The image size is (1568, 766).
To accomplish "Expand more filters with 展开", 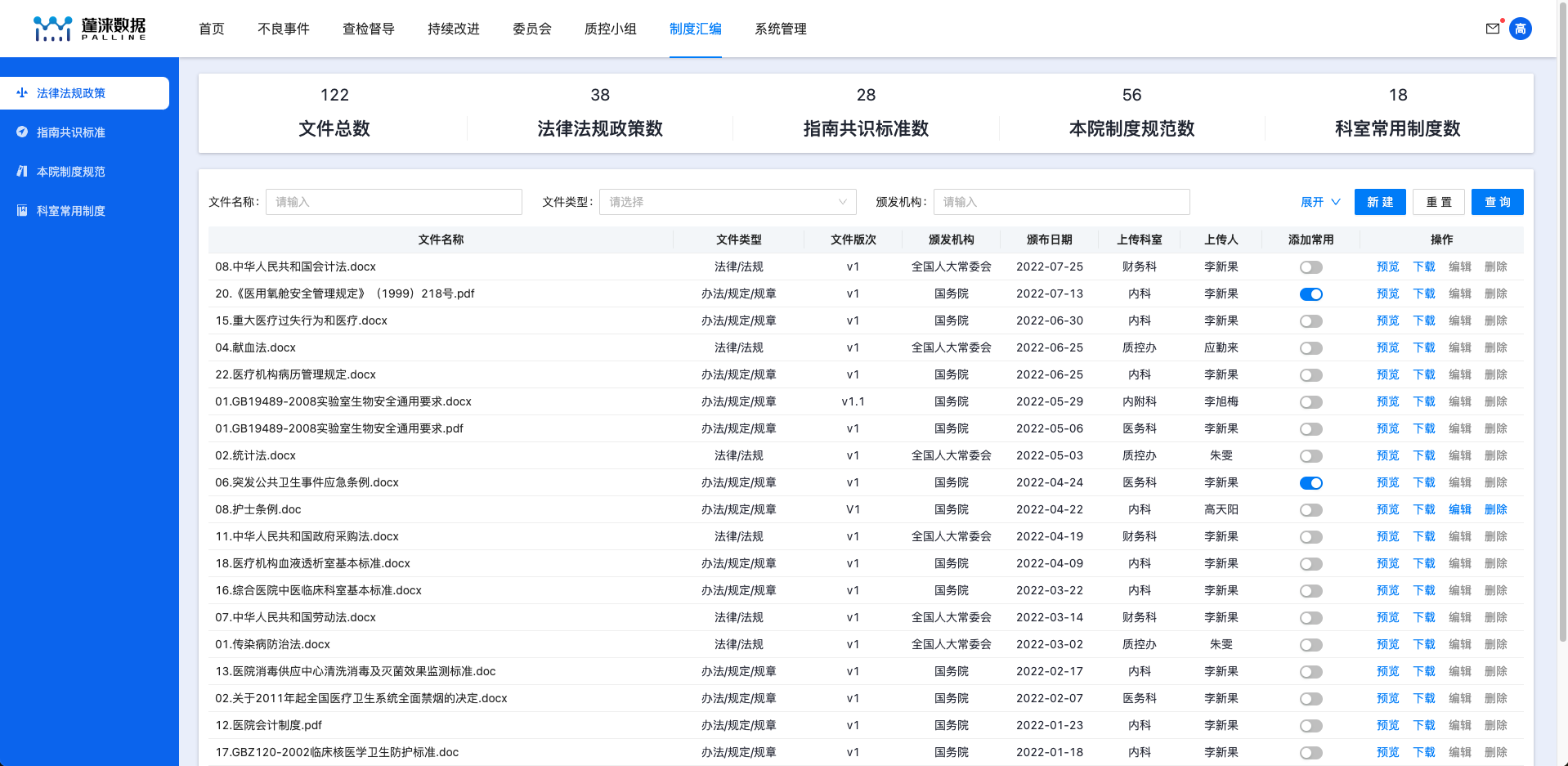I will point(1320,202).
